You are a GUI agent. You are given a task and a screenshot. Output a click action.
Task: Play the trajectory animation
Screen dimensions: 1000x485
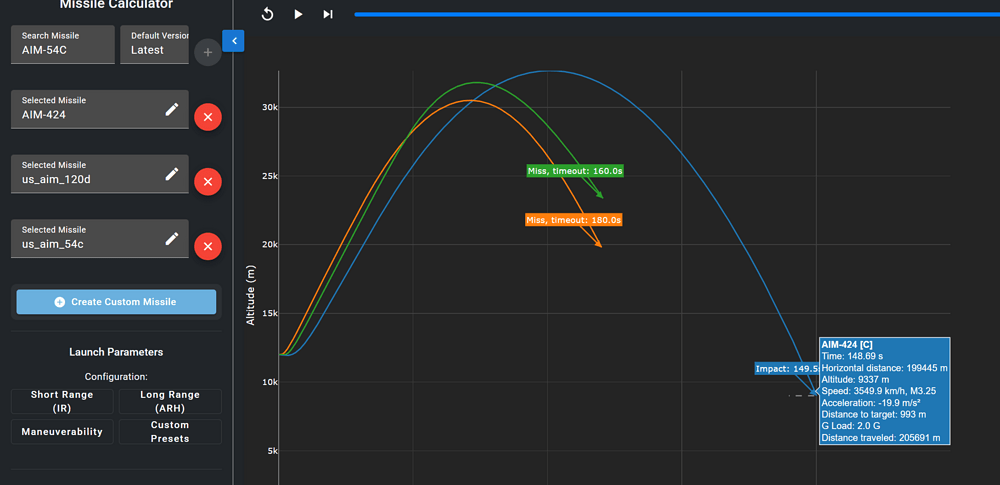point(298,14)
